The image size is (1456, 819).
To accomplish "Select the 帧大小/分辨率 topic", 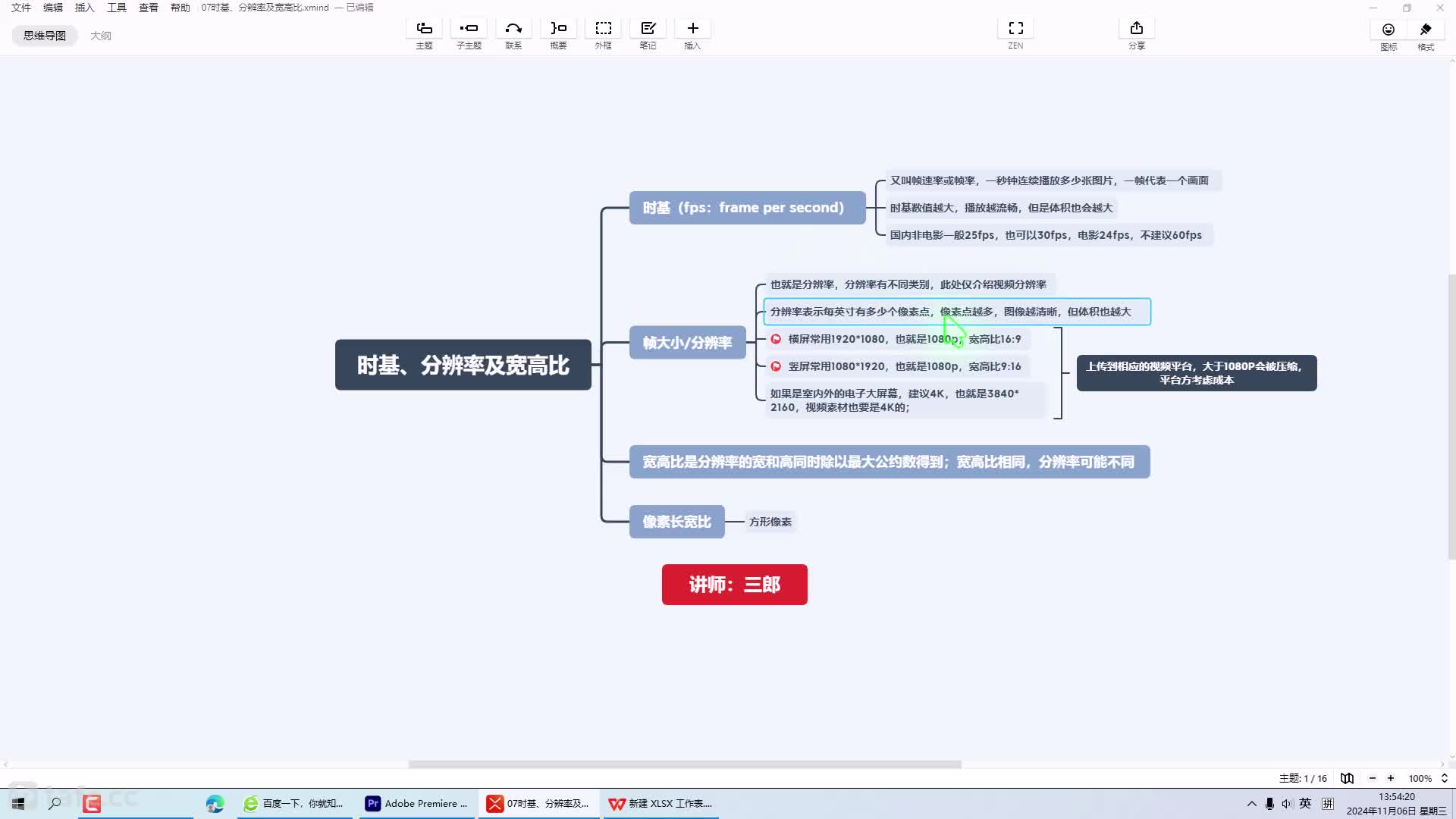I will point(687,343).
